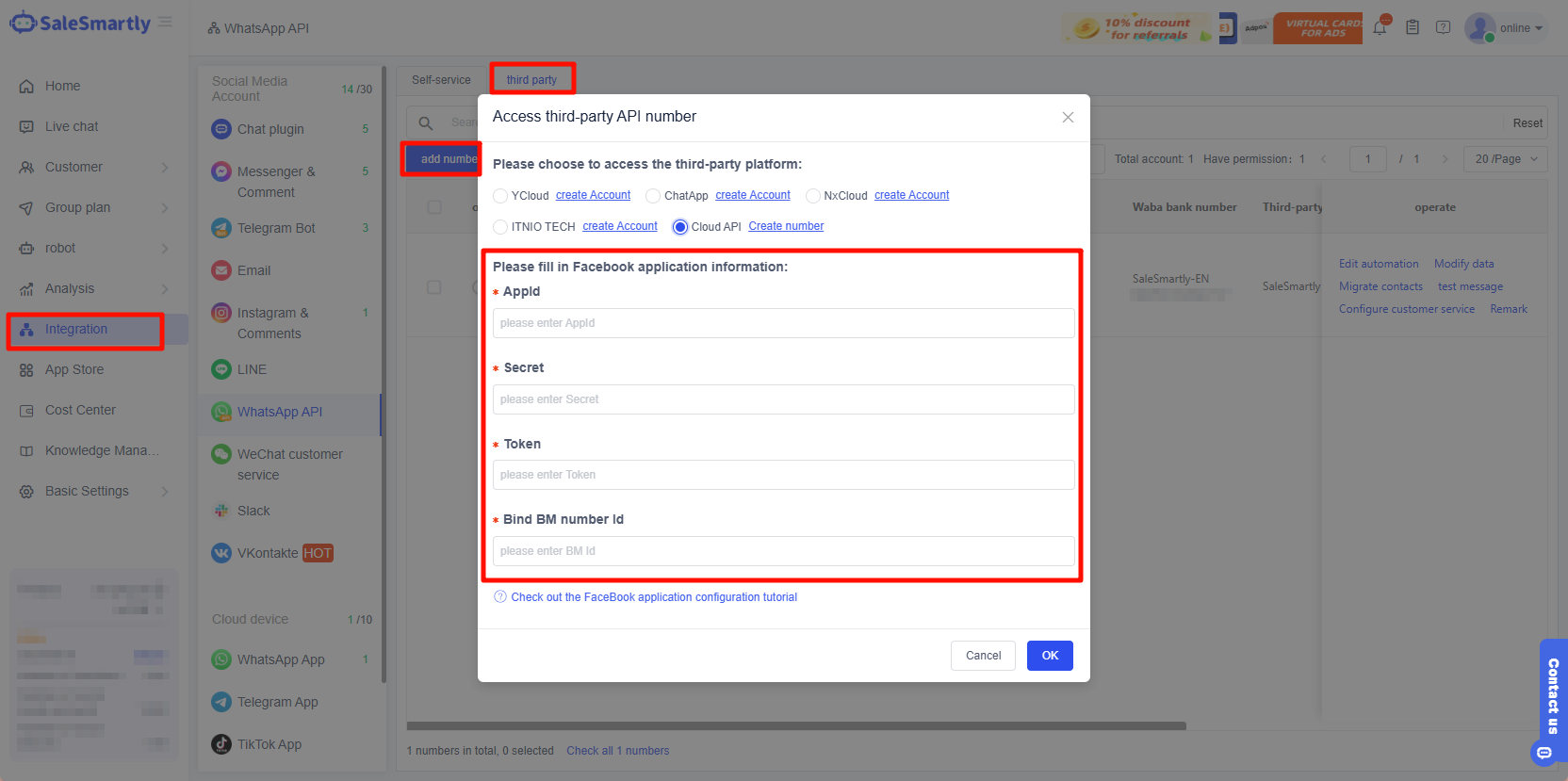Click the Telegram Bot channel icon
This screenshot has height=781, width=1568.
tap(221, 228)
